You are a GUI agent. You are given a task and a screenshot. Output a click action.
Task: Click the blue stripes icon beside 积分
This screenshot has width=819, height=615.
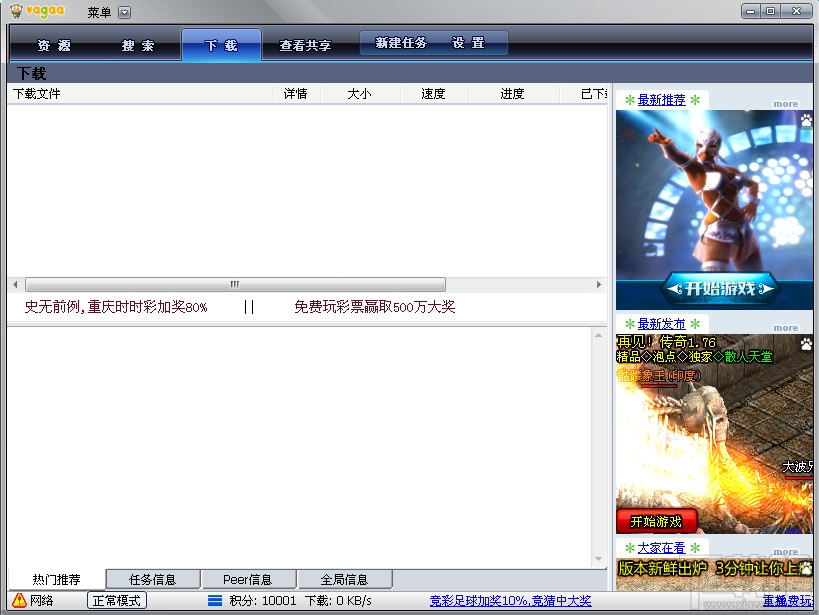[215, 601]
